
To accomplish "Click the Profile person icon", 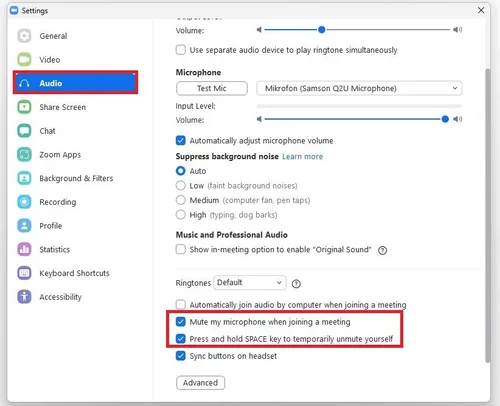I will tap(24, 226).
